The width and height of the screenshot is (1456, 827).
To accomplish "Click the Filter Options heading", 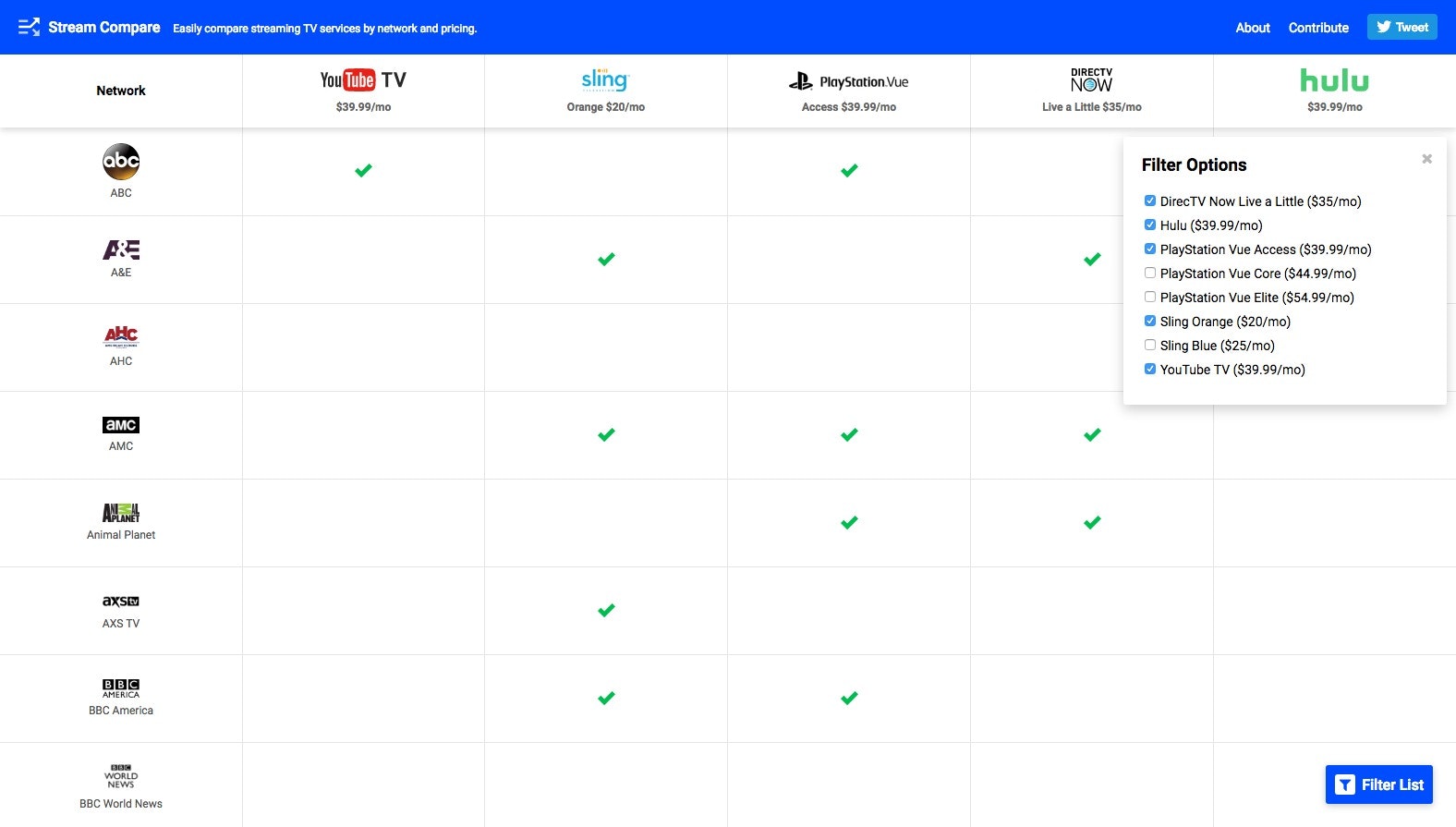I will pyautogui.click(x=1194, y=165).
